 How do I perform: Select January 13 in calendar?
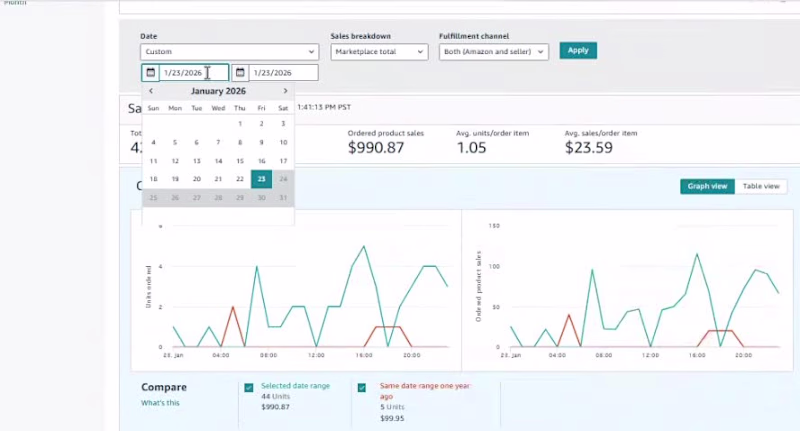196,161
